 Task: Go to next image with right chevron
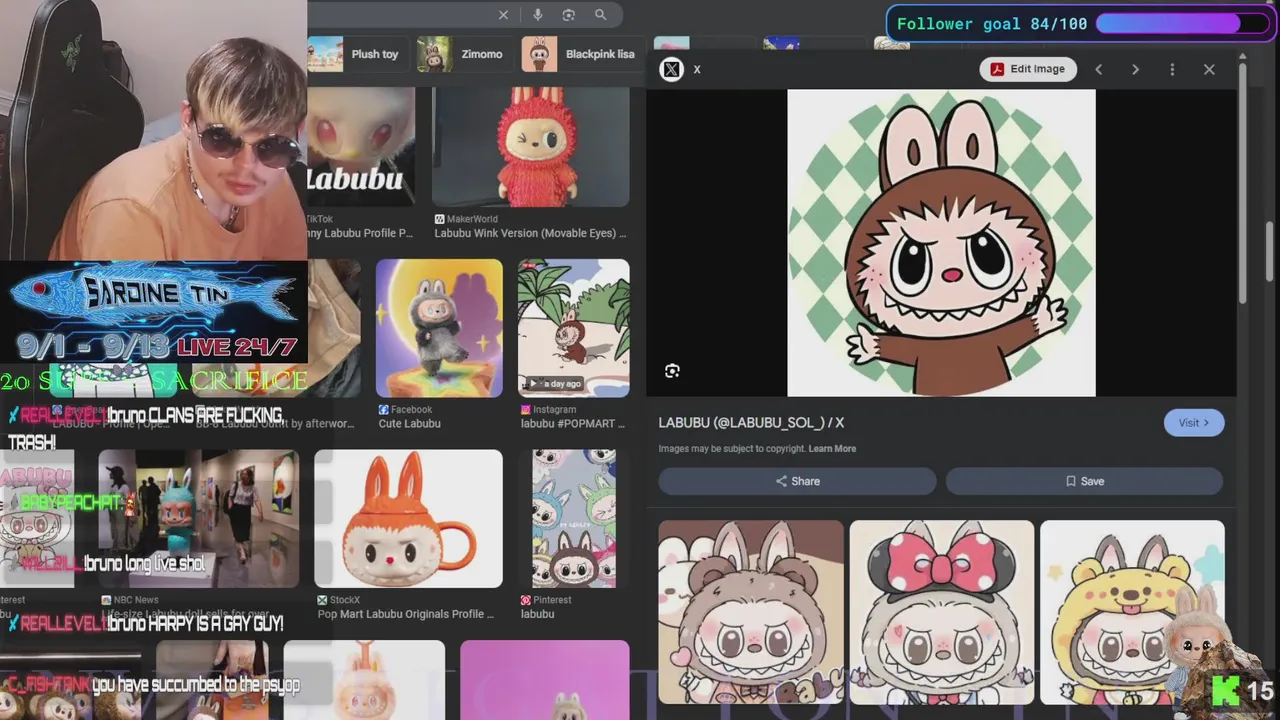(x=1135, y=69)
